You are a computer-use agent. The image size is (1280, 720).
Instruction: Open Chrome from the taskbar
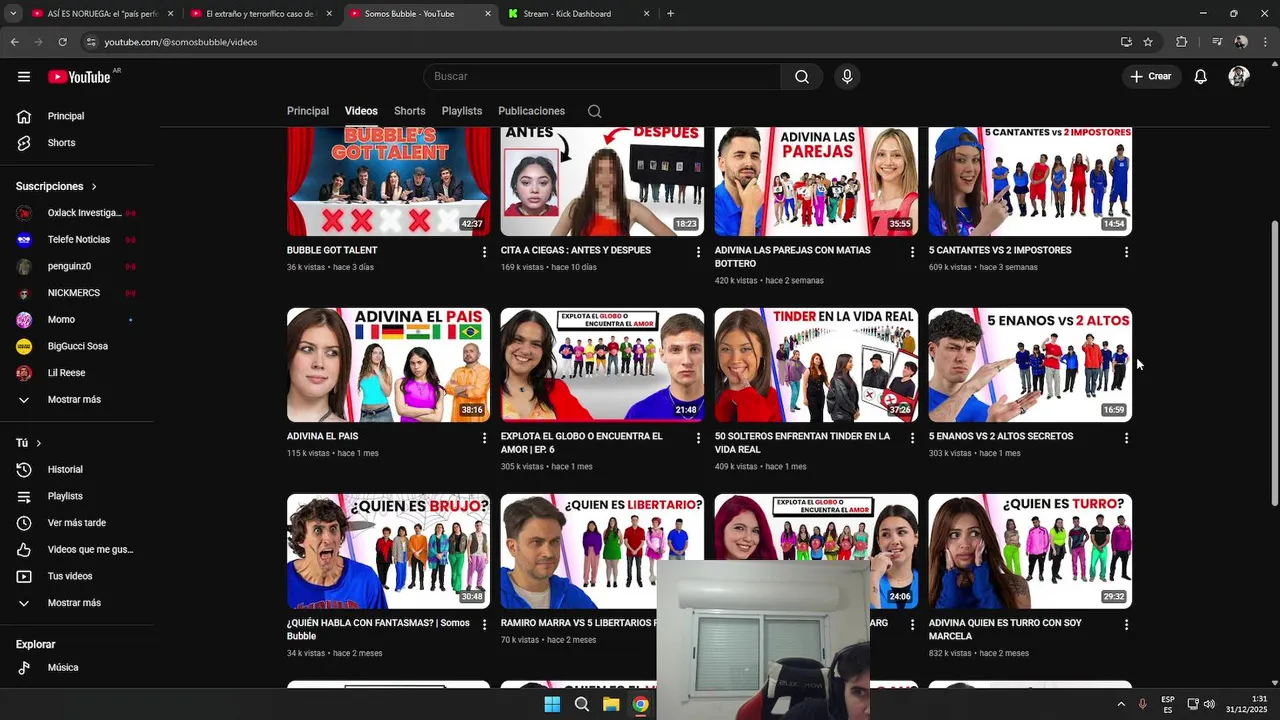(x=640, y=704)
